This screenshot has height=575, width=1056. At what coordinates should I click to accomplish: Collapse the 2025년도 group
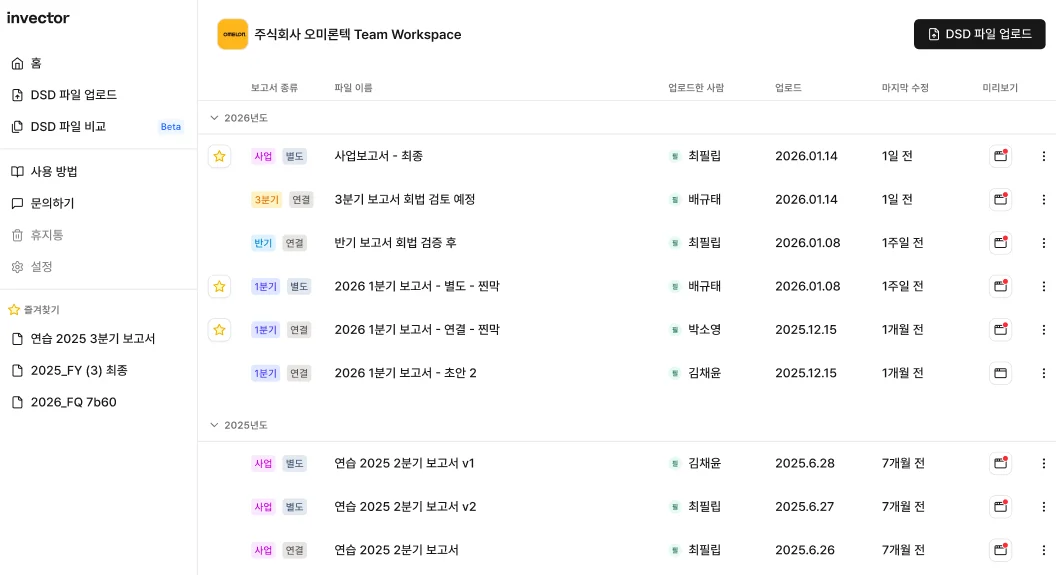(214, 425)
